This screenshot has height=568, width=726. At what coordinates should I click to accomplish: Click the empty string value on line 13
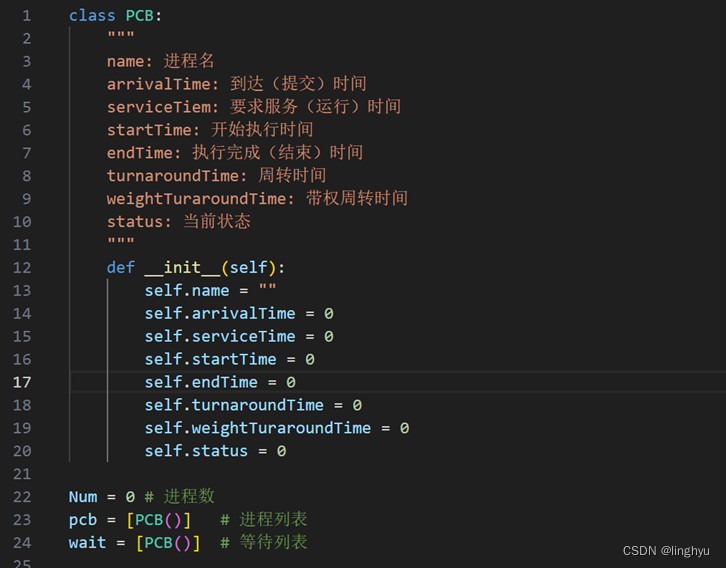coord(268,287)
